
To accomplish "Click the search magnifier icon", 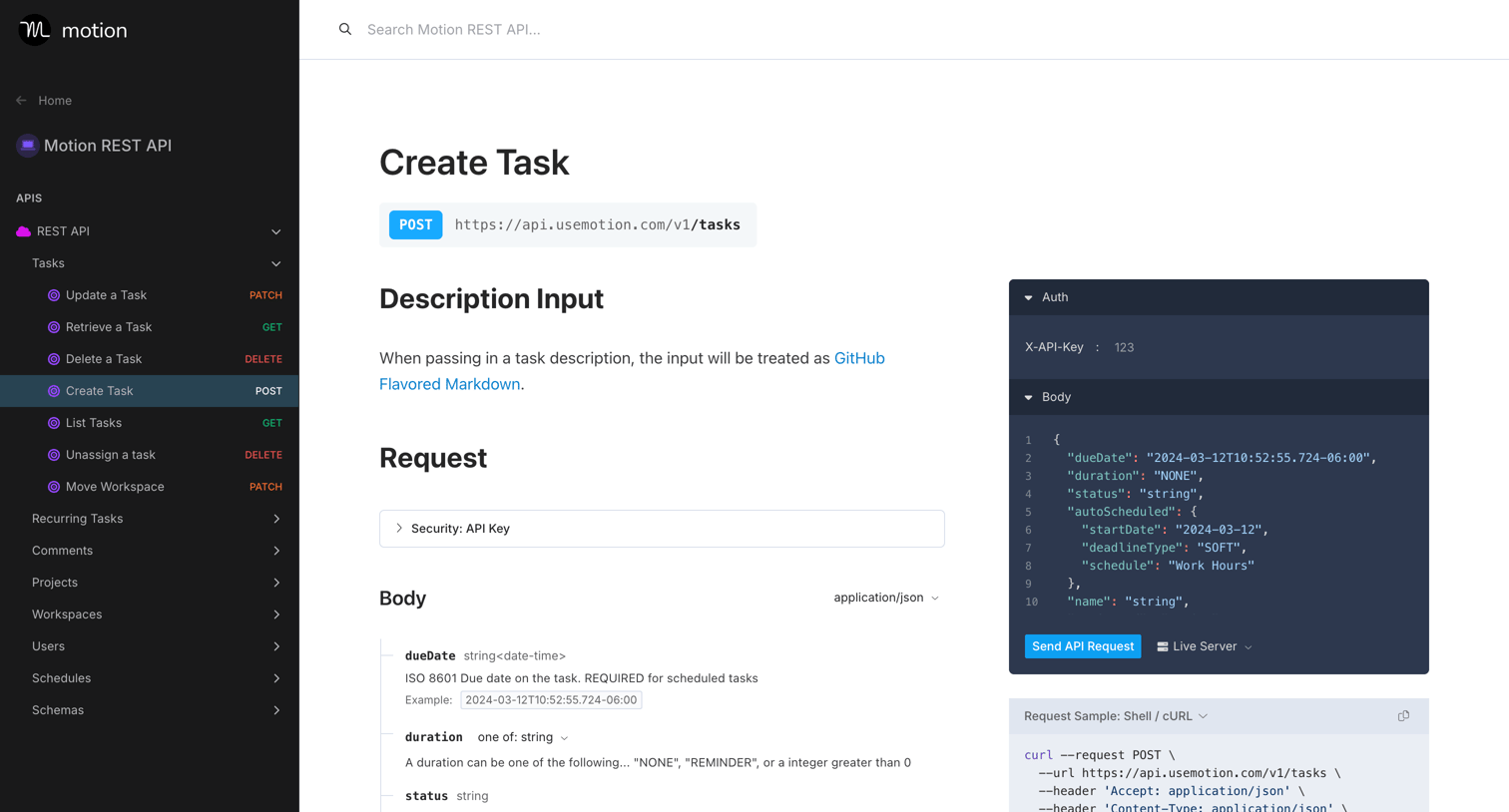I will [345, 29].
